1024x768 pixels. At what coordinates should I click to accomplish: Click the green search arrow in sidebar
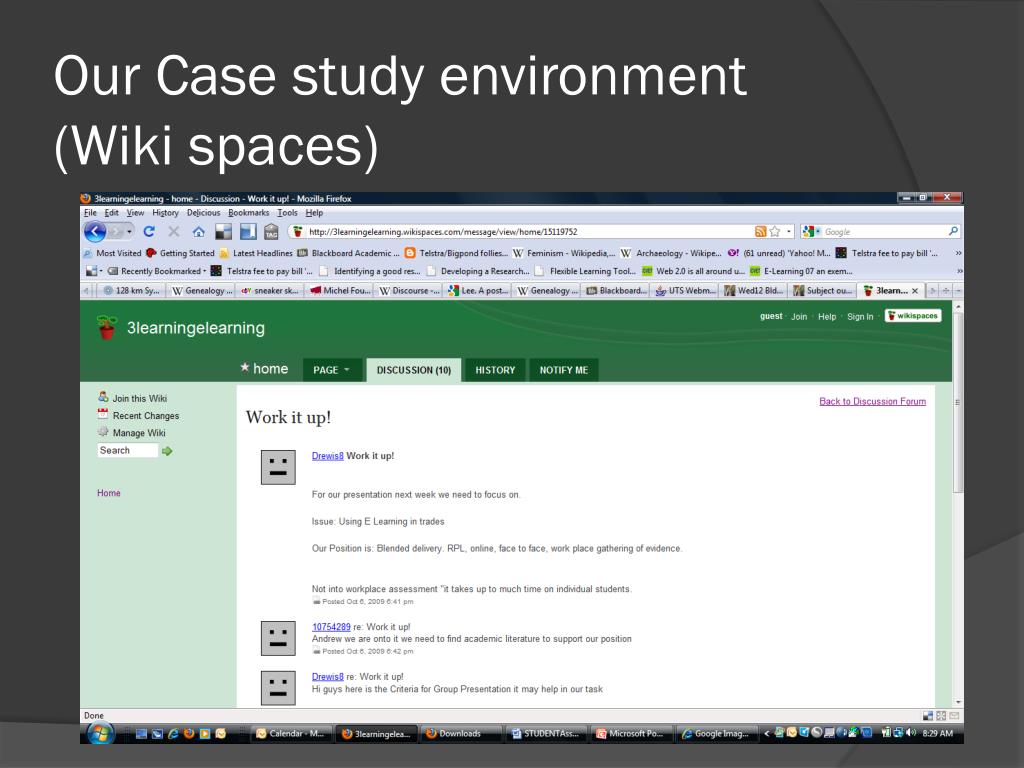click(167, 451)
